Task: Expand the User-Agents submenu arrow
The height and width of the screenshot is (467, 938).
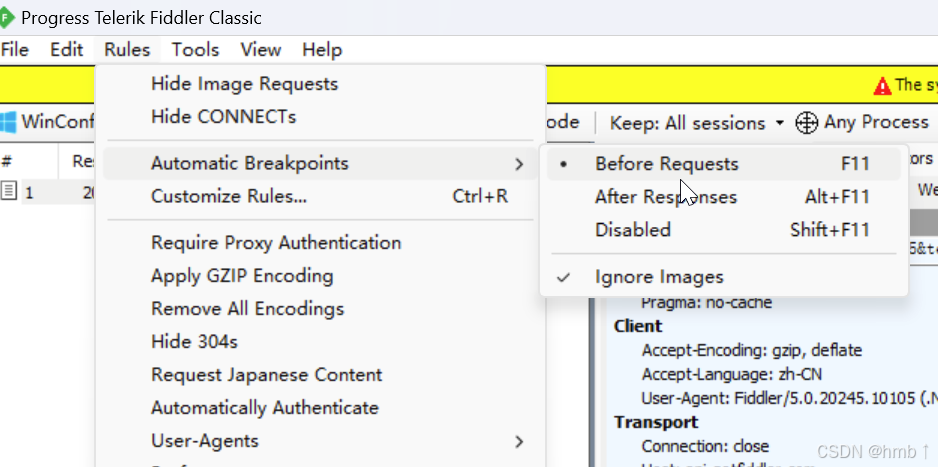Action: [519, 442]
